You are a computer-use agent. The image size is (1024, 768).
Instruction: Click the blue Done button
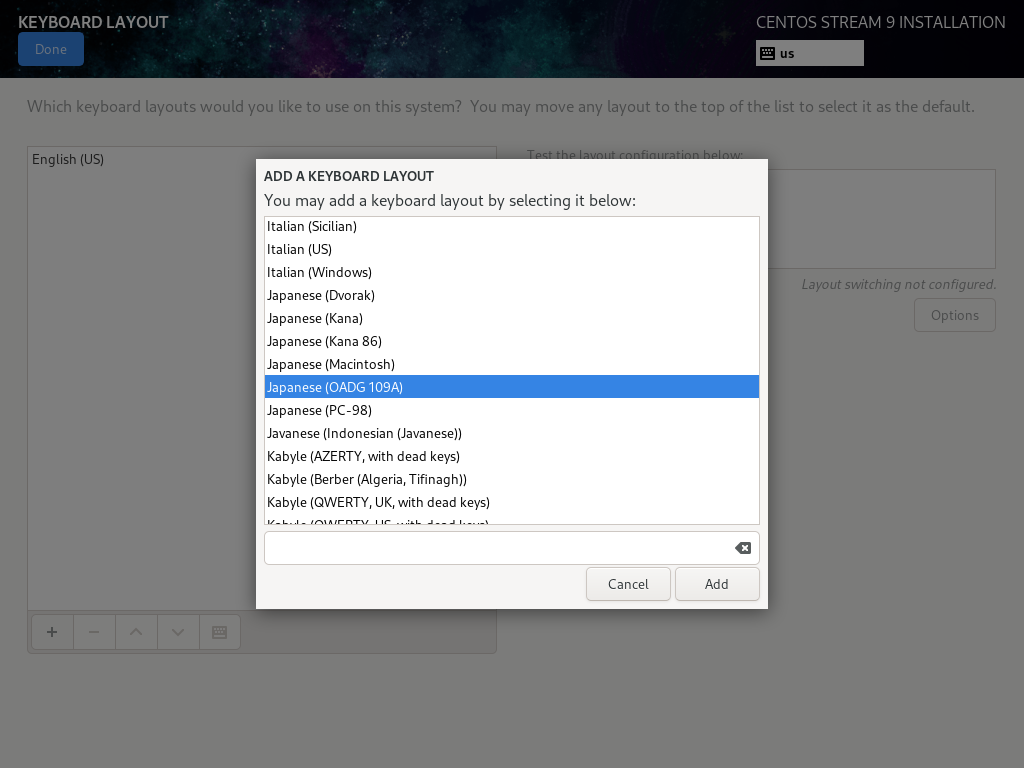(x=51, y=49)
